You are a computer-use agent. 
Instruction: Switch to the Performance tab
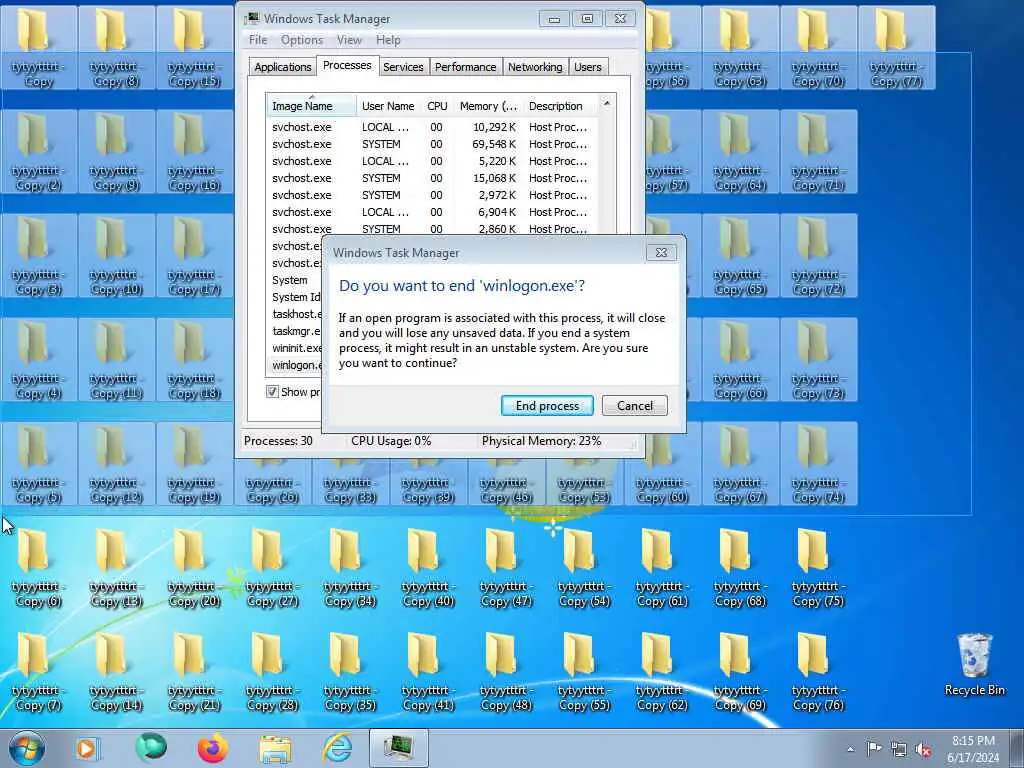tap(466, 67)
